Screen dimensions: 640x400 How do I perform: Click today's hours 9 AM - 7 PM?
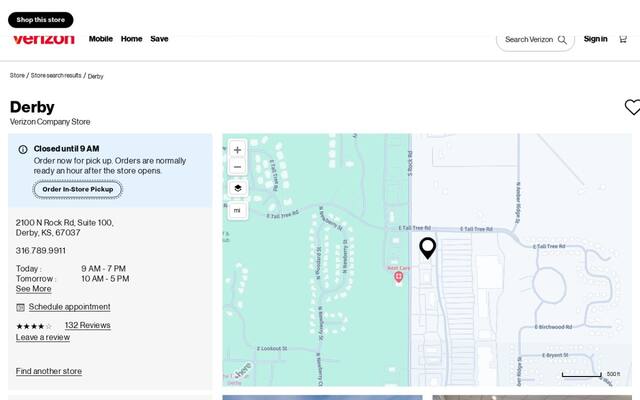point(103,269)
